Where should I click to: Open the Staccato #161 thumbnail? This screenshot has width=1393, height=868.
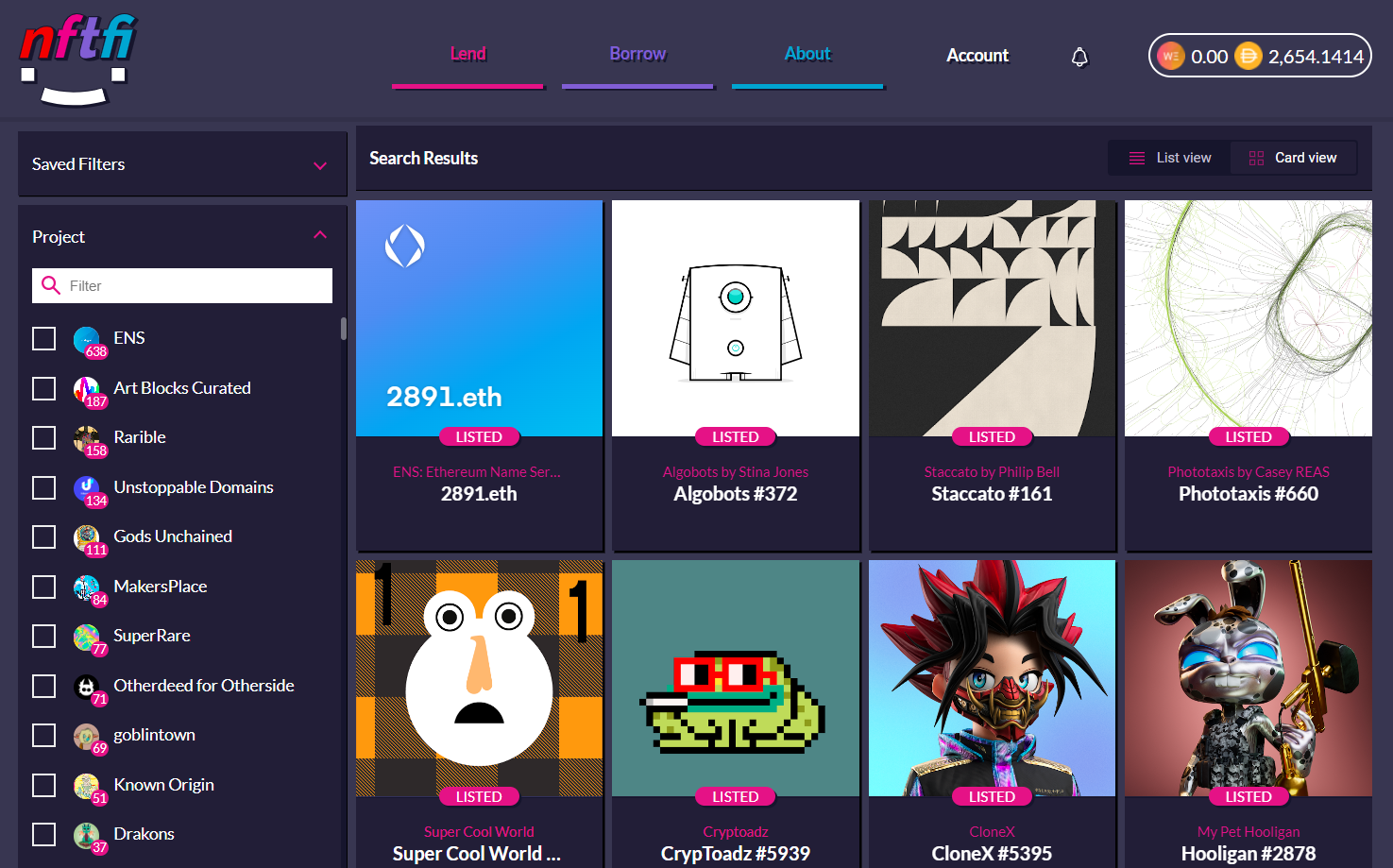[992, 318]
